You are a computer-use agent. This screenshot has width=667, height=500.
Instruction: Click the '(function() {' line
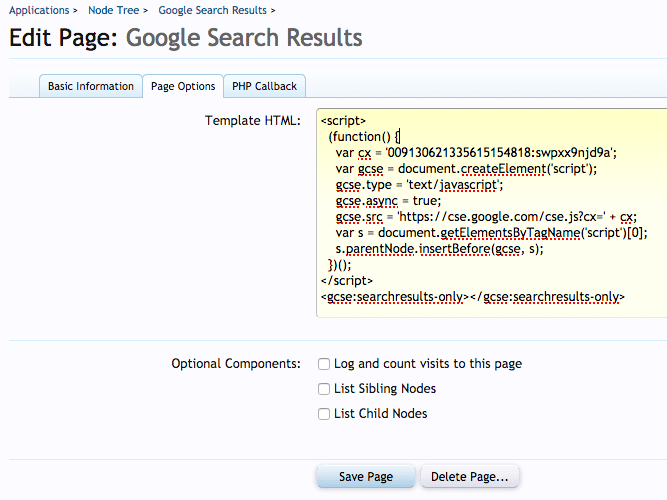point(364,137)
